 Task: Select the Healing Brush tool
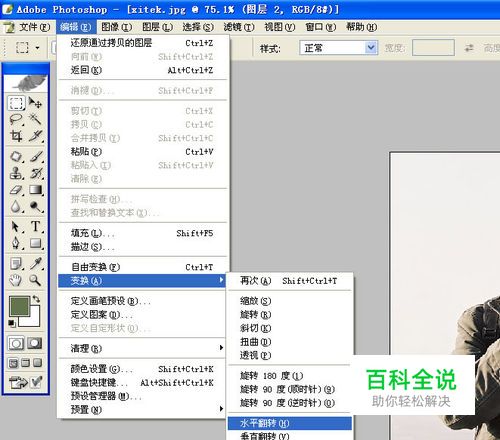point(16,156)
